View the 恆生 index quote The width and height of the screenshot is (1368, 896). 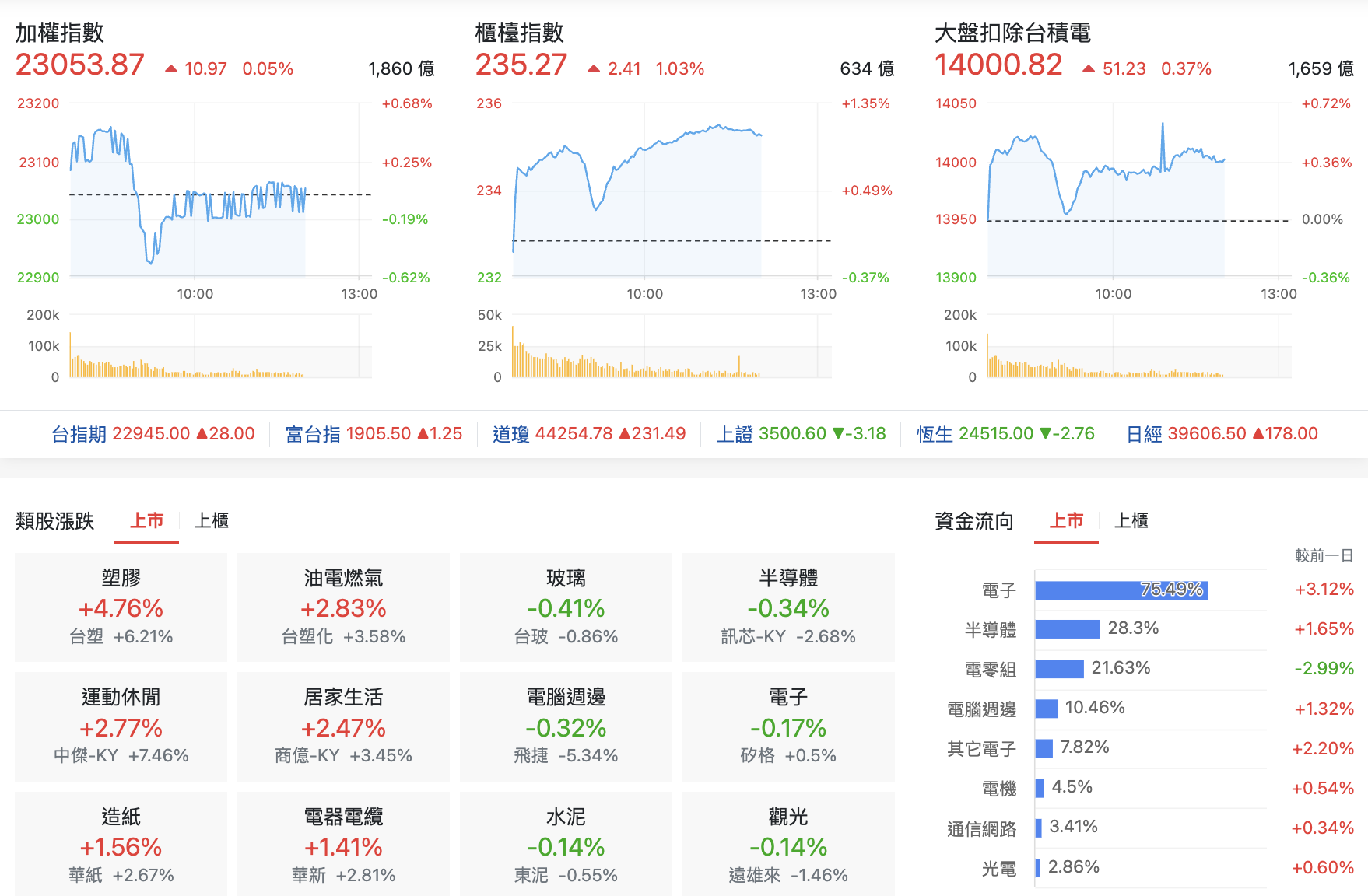(x=1005, y=433)
